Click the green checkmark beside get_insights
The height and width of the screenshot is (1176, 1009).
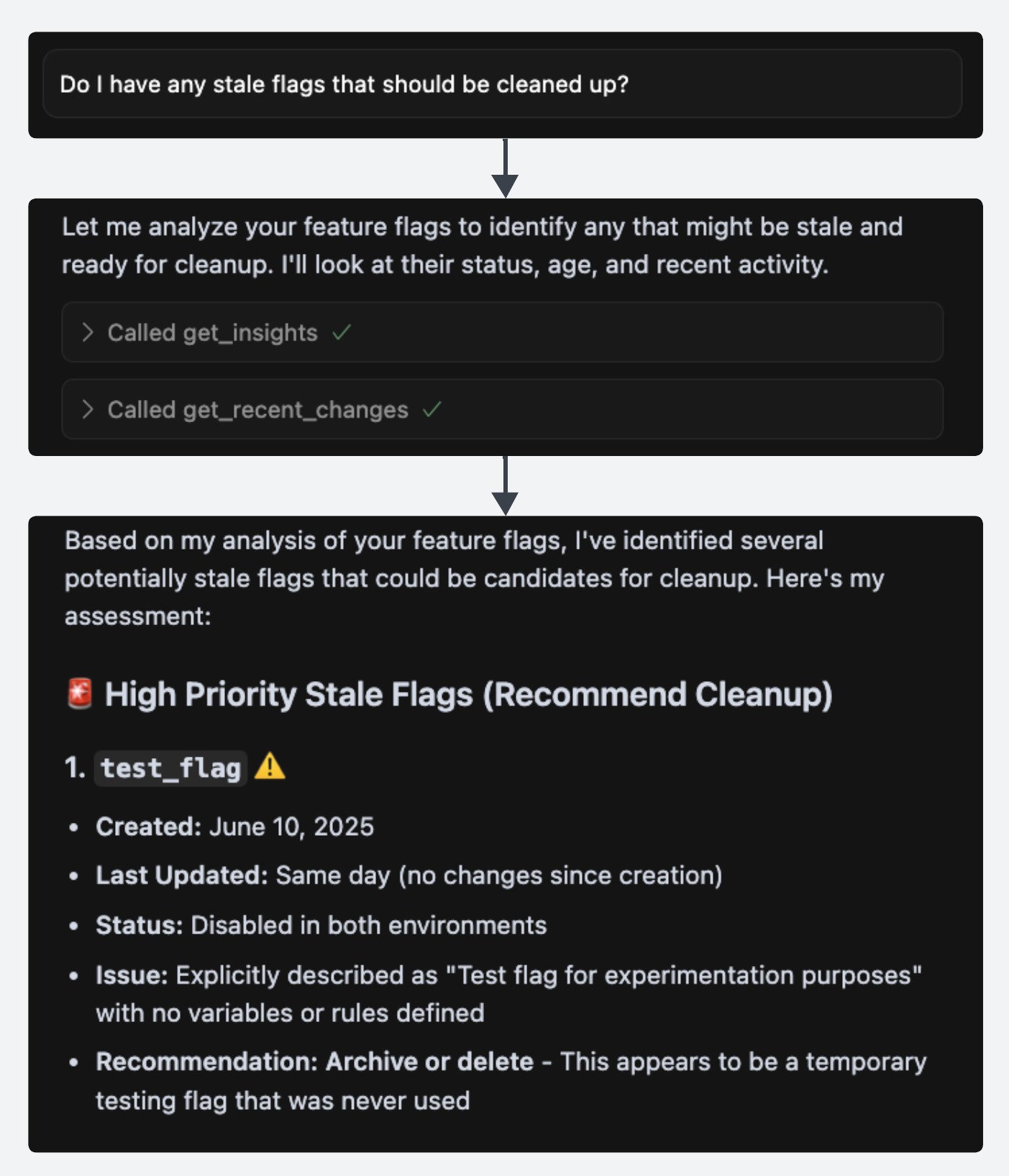342,332
